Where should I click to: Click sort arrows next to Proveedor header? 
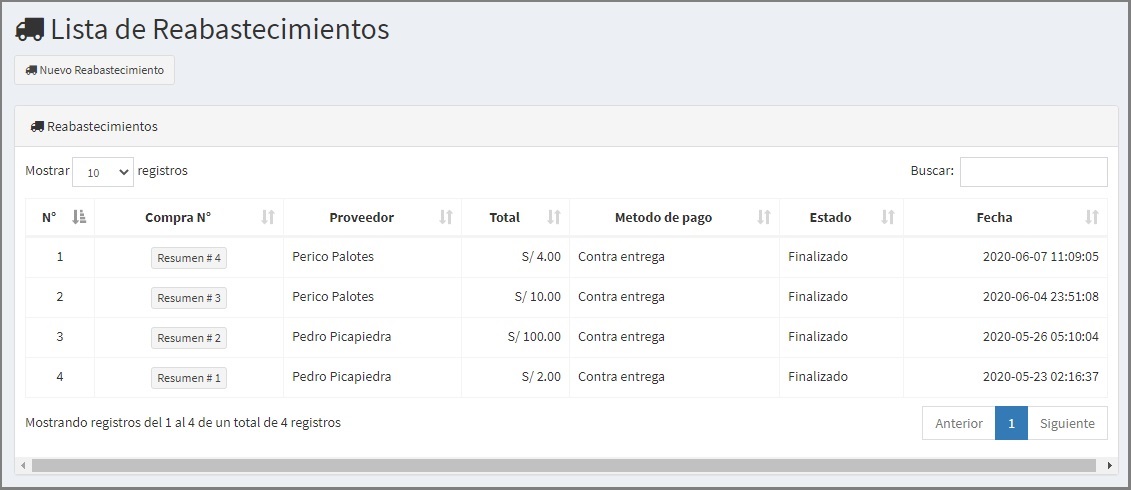pyautogui.click(x=446, y=216)
